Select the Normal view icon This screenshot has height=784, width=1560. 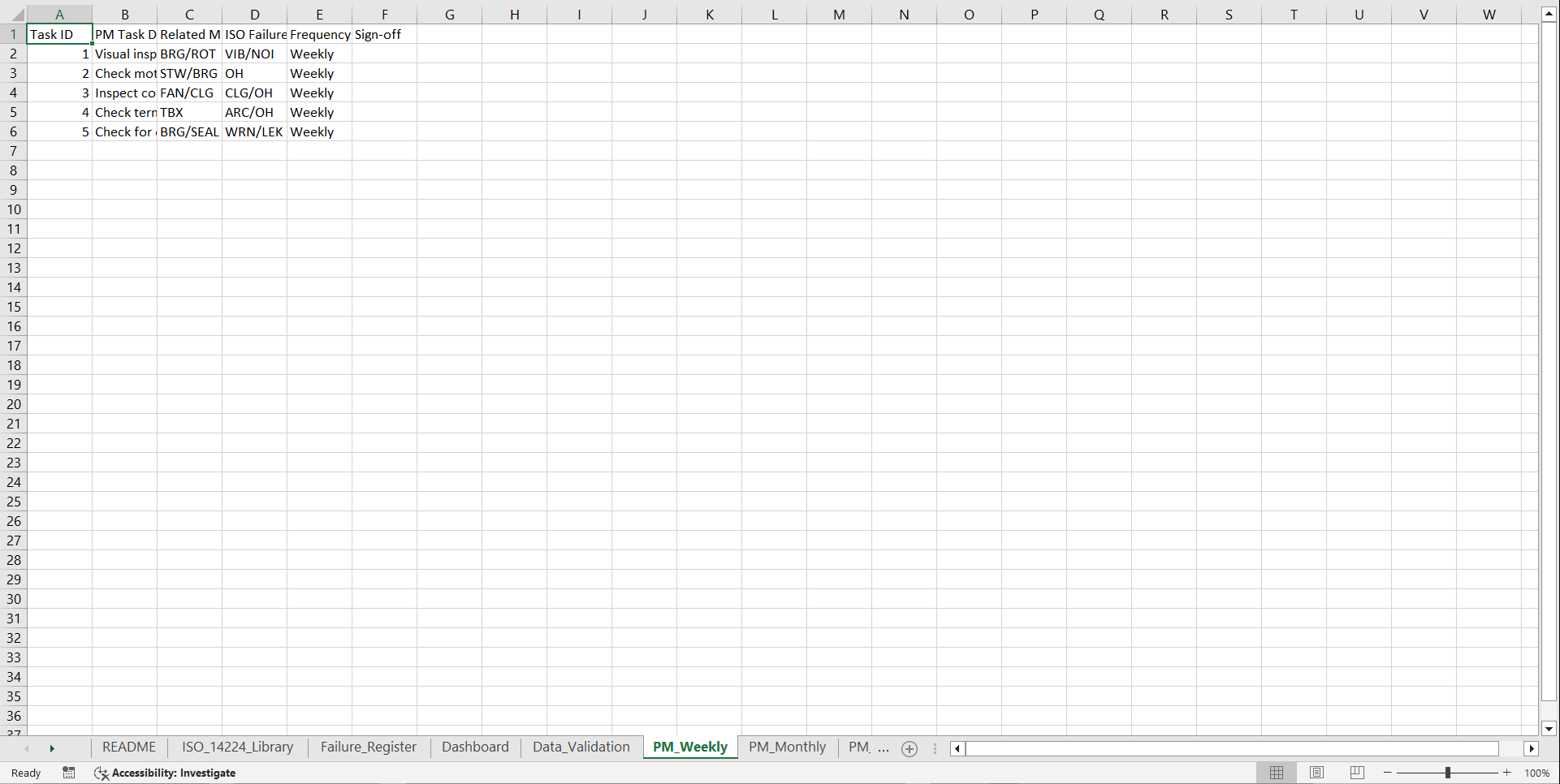pos(1276,773)
